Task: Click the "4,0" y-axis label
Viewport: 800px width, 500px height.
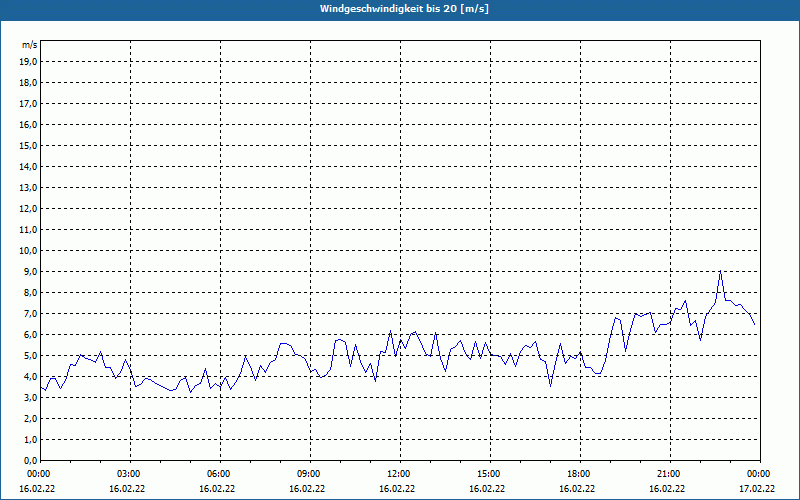Action: 31,377
